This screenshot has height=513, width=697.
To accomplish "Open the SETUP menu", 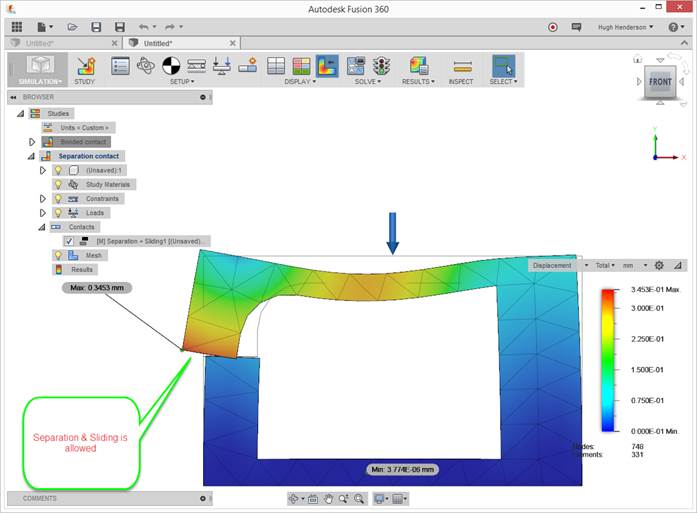I will point(182,82).
